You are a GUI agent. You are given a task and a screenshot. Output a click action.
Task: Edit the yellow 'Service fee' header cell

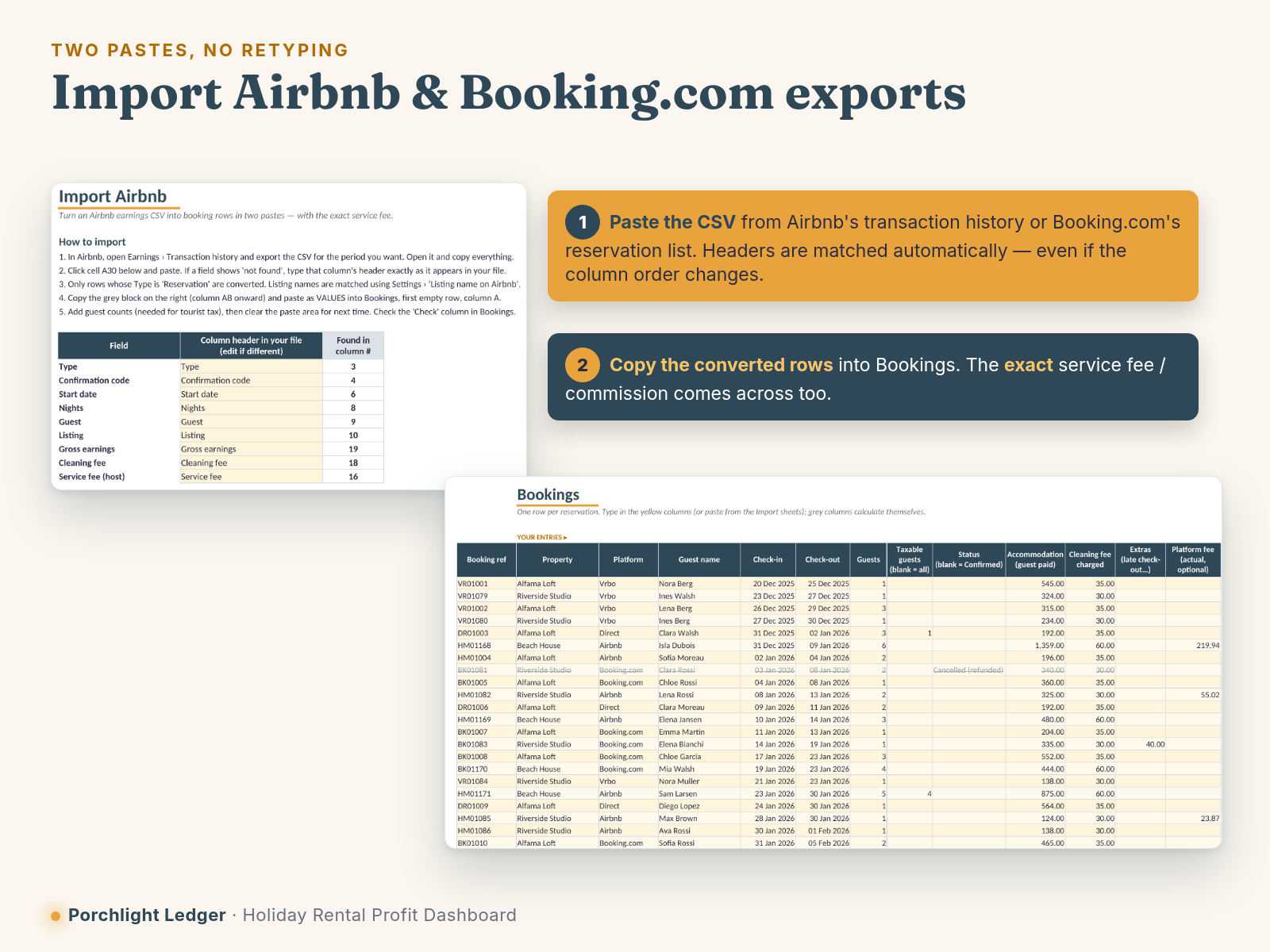point(251,477)
